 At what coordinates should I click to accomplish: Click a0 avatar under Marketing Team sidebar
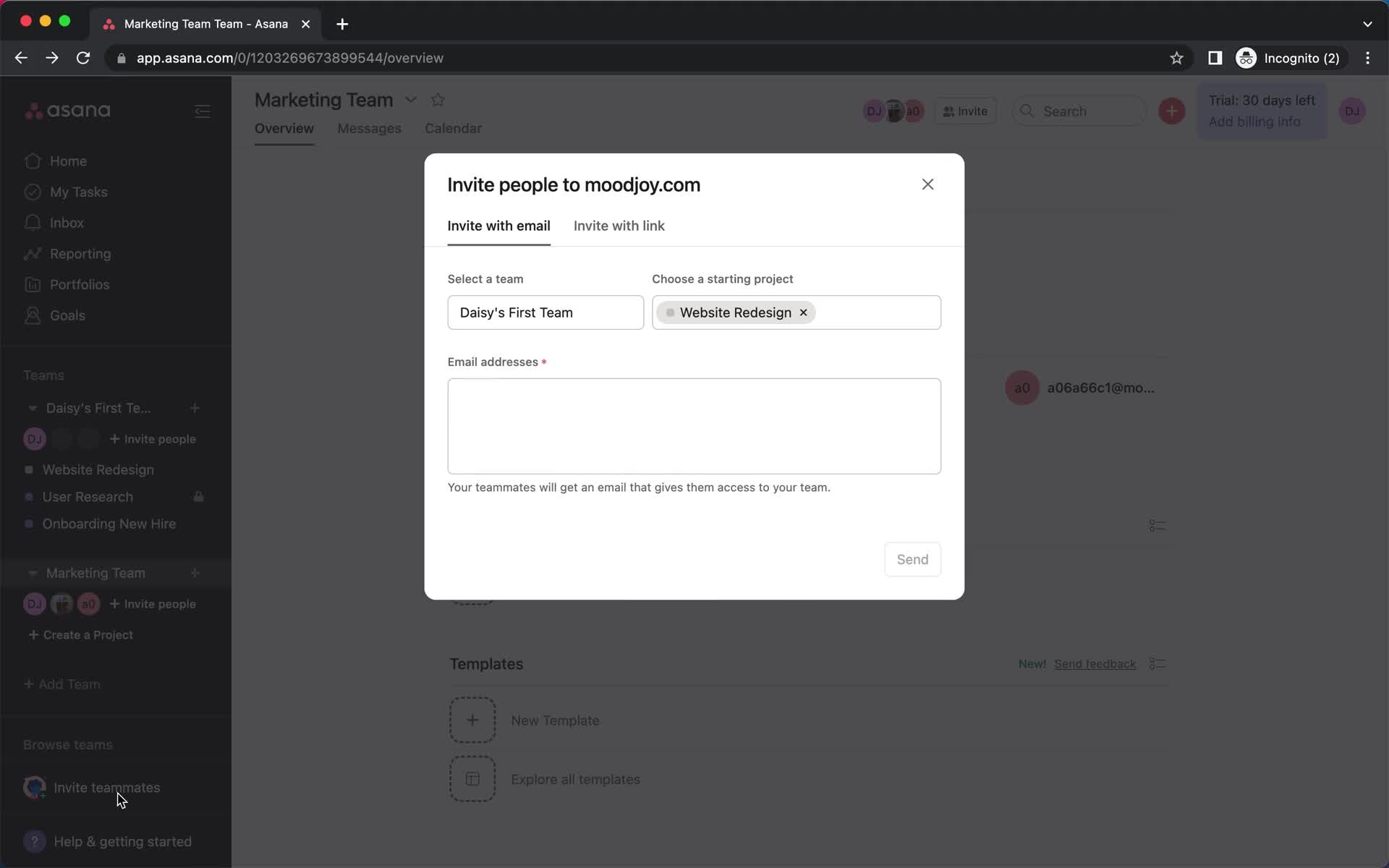[x=88, y=604]
